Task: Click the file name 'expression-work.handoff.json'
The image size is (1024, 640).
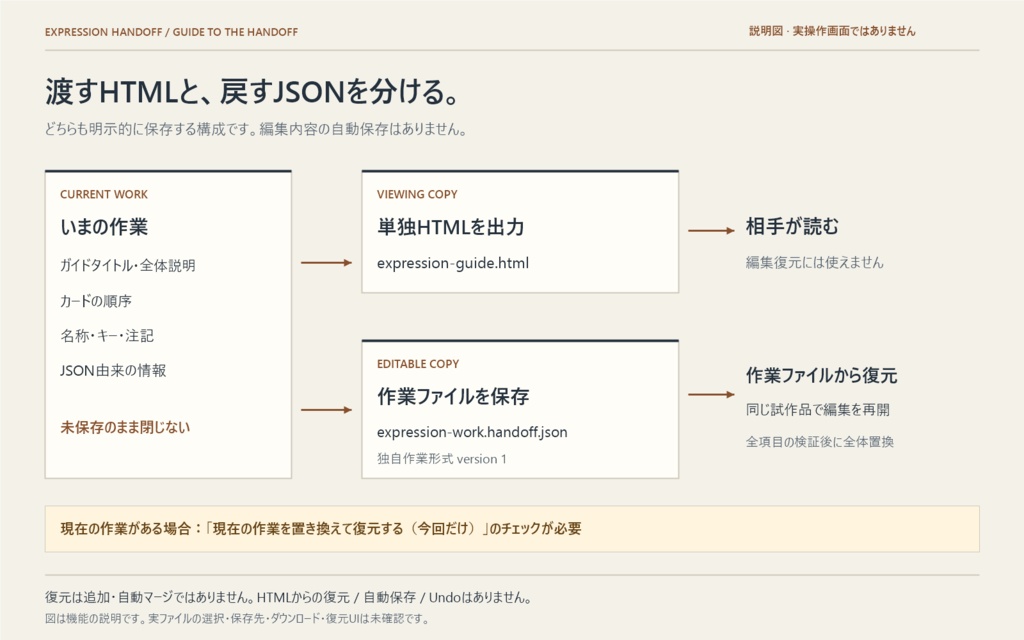Action: [472, 432]
